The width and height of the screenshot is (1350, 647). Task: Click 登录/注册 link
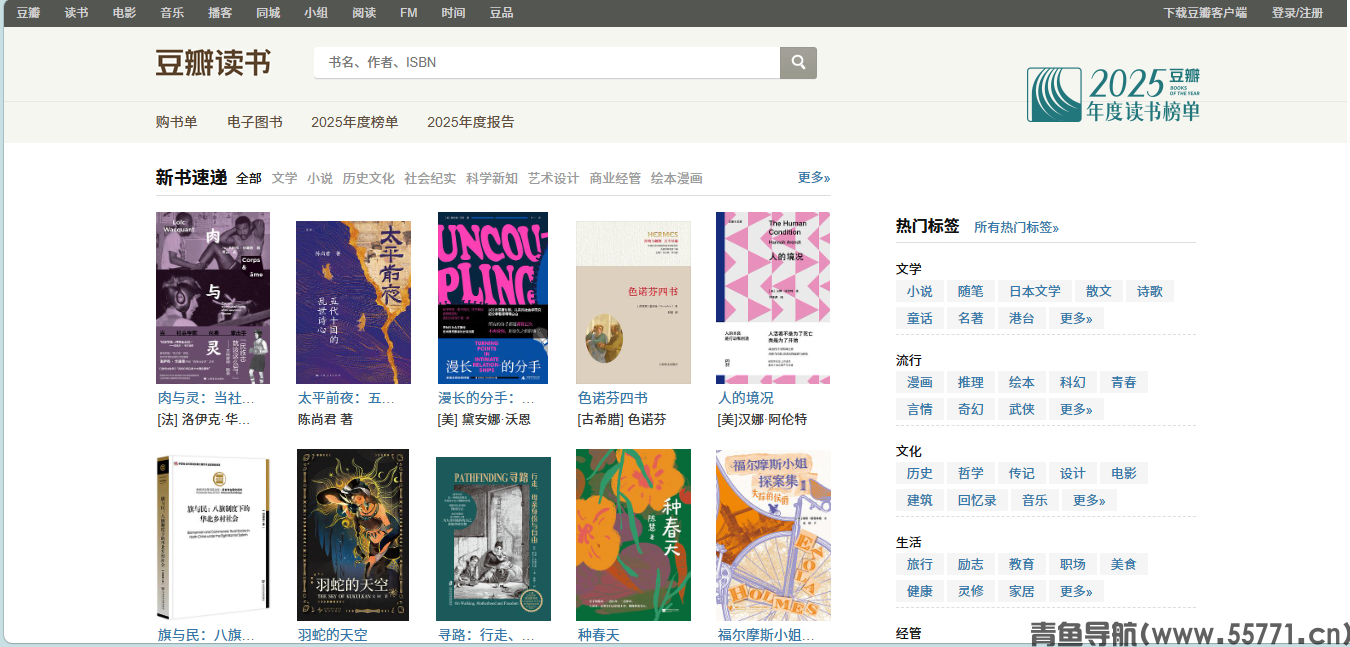click(x=1297, y=13)
